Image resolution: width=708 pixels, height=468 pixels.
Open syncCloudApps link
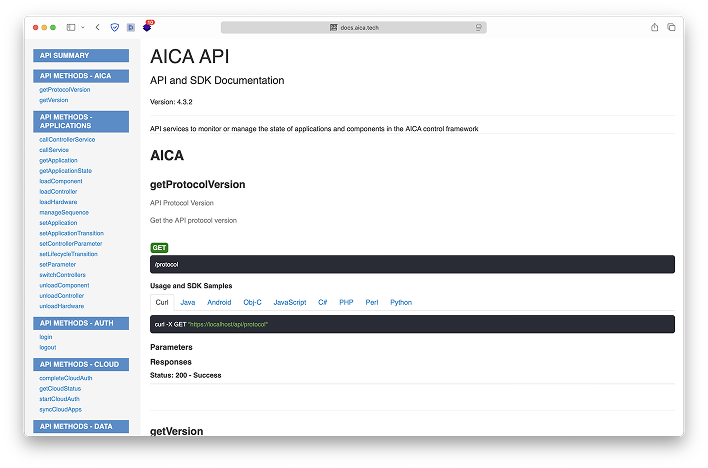pos(61,410)
